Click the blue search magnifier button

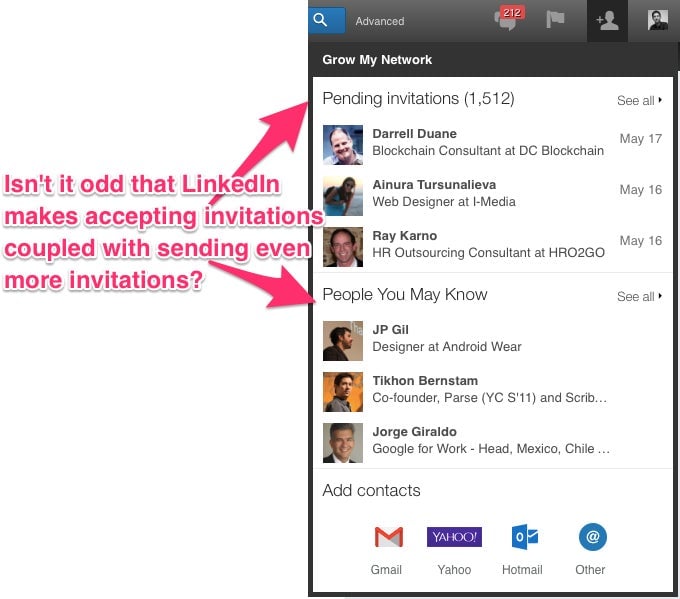coord(327,20)
